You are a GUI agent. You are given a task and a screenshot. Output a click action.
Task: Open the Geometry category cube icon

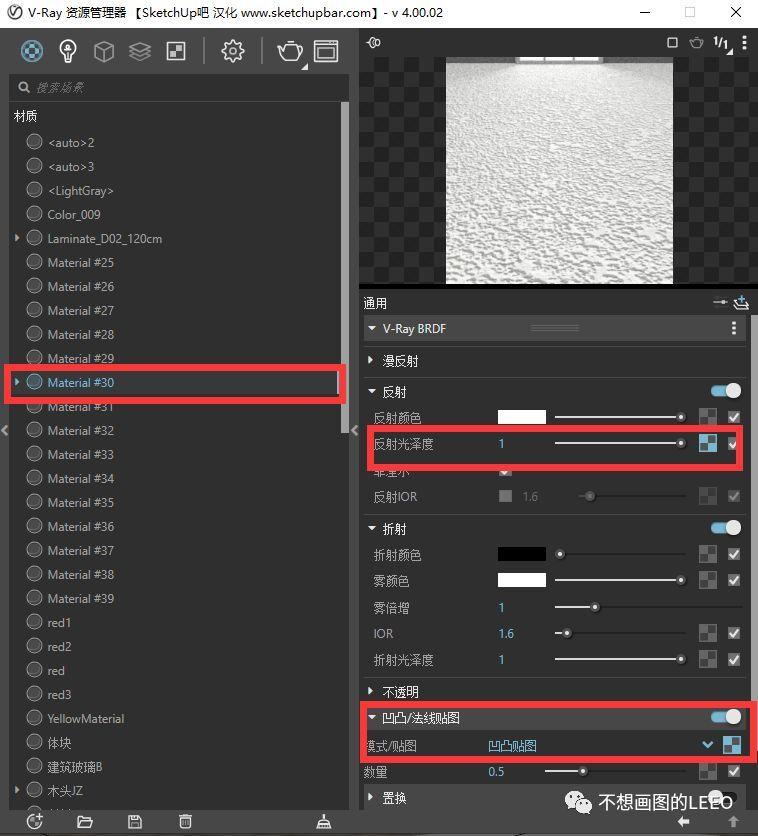(x=104, y=52)
